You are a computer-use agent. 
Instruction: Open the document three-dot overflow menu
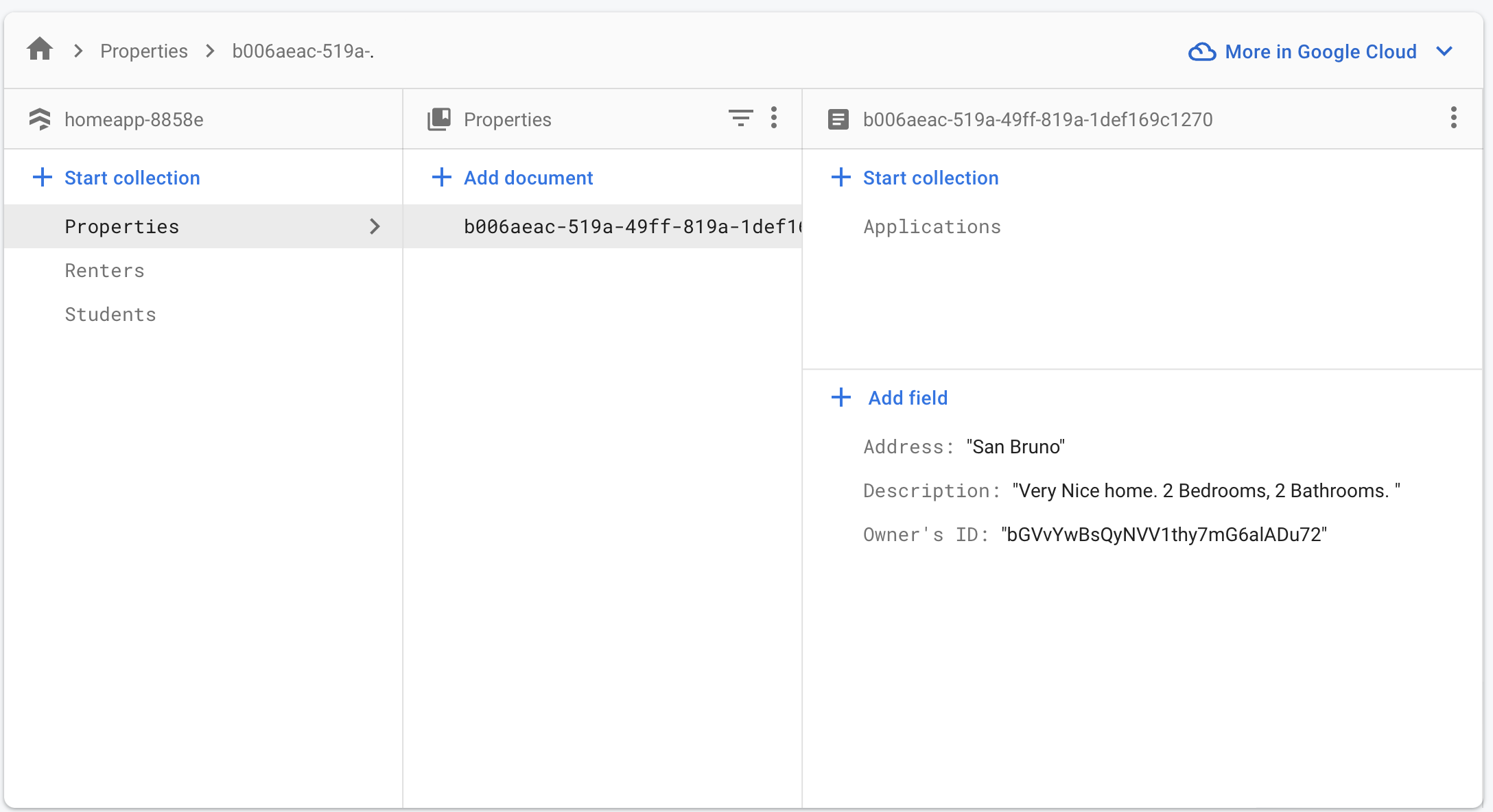(1453, 118)
